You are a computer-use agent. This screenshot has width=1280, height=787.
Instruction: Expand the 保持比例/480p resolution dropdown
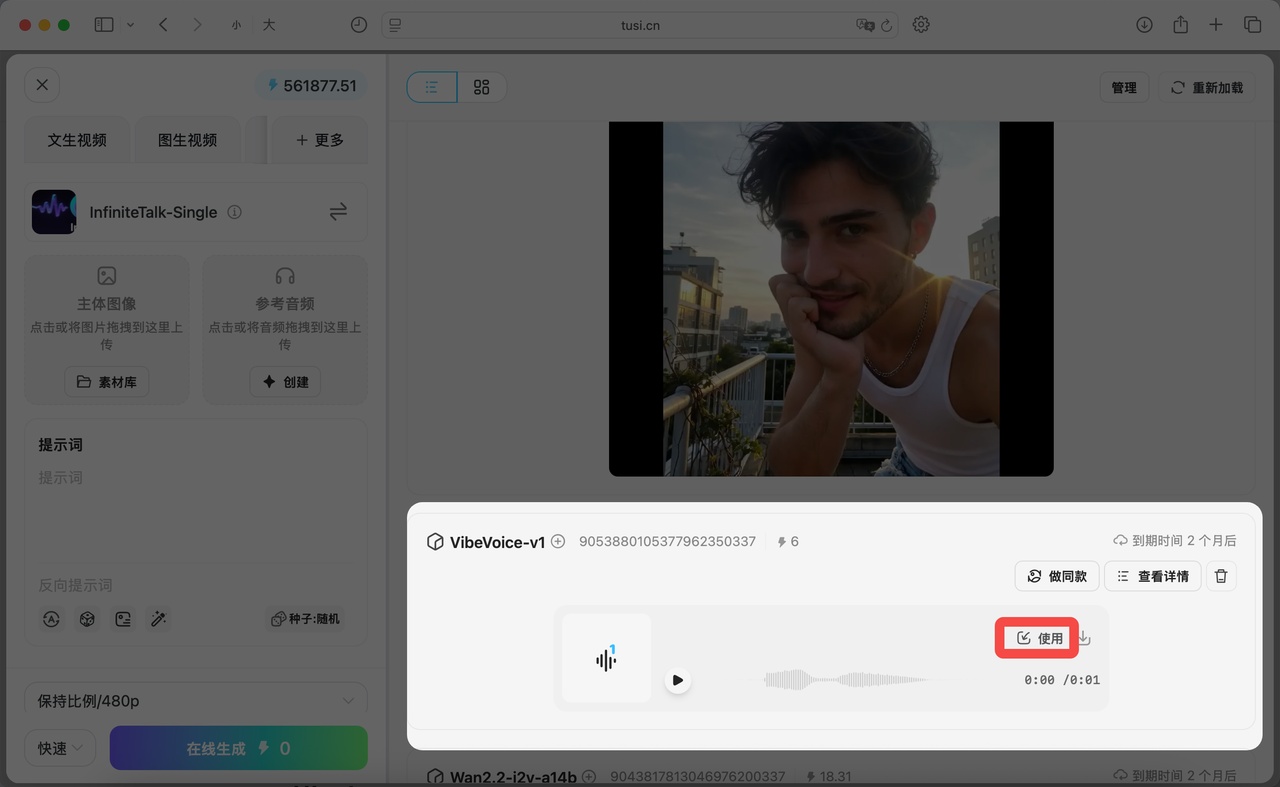196,701
